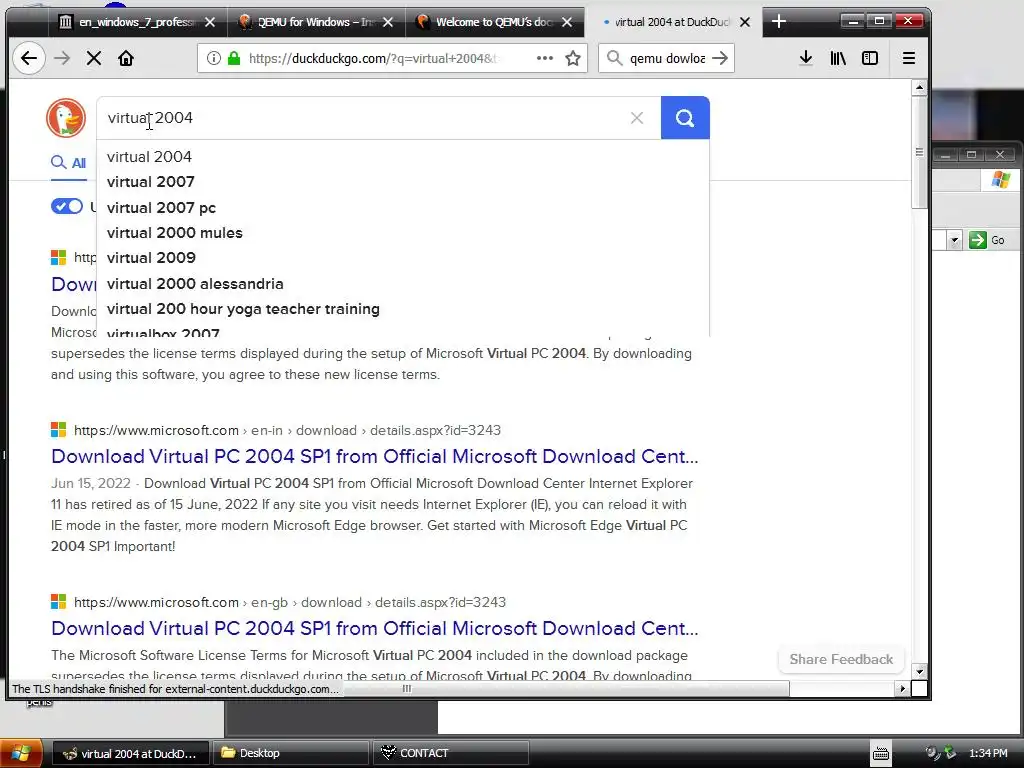Select the virtual 2004 at DuckDuckGo tab
The width and height of the screenshot is (1024, 768).
(x=673, y=22)
